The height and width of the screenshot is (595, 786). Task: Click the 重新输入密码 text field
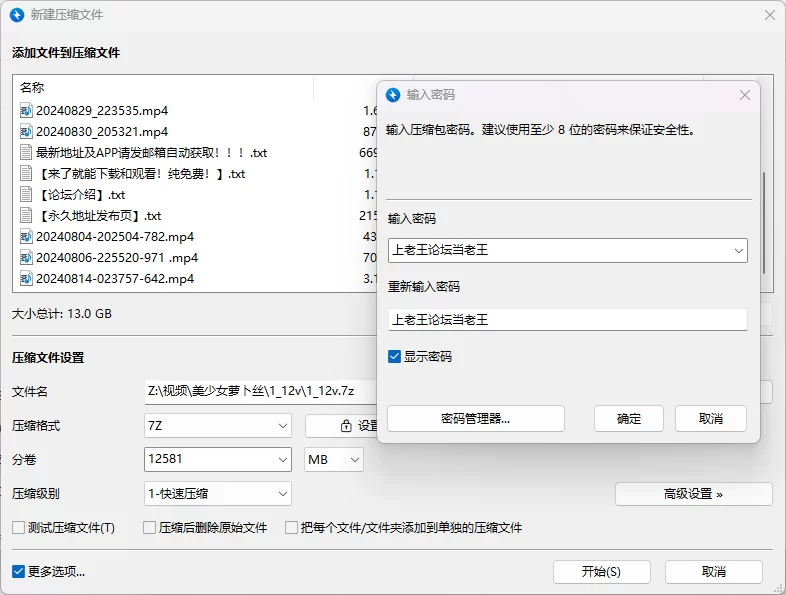click(567, 320)
